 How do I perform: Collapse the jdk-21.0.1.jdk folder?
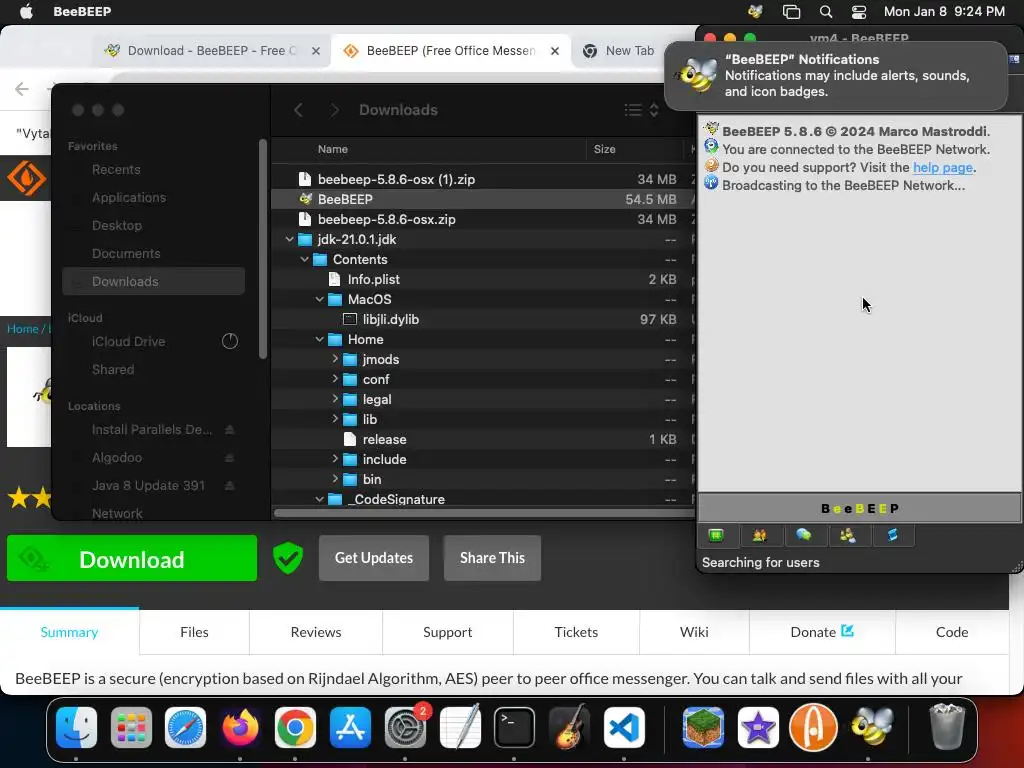pyautogui.click(x=289, y=240)
